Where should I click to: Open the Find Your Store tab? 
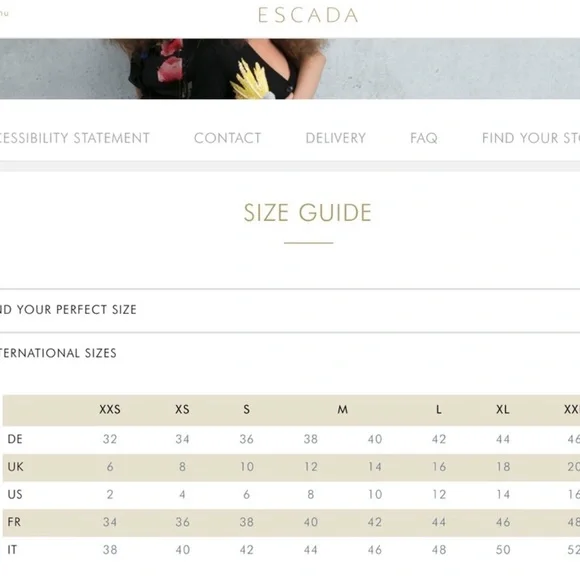tap(531, 138)
